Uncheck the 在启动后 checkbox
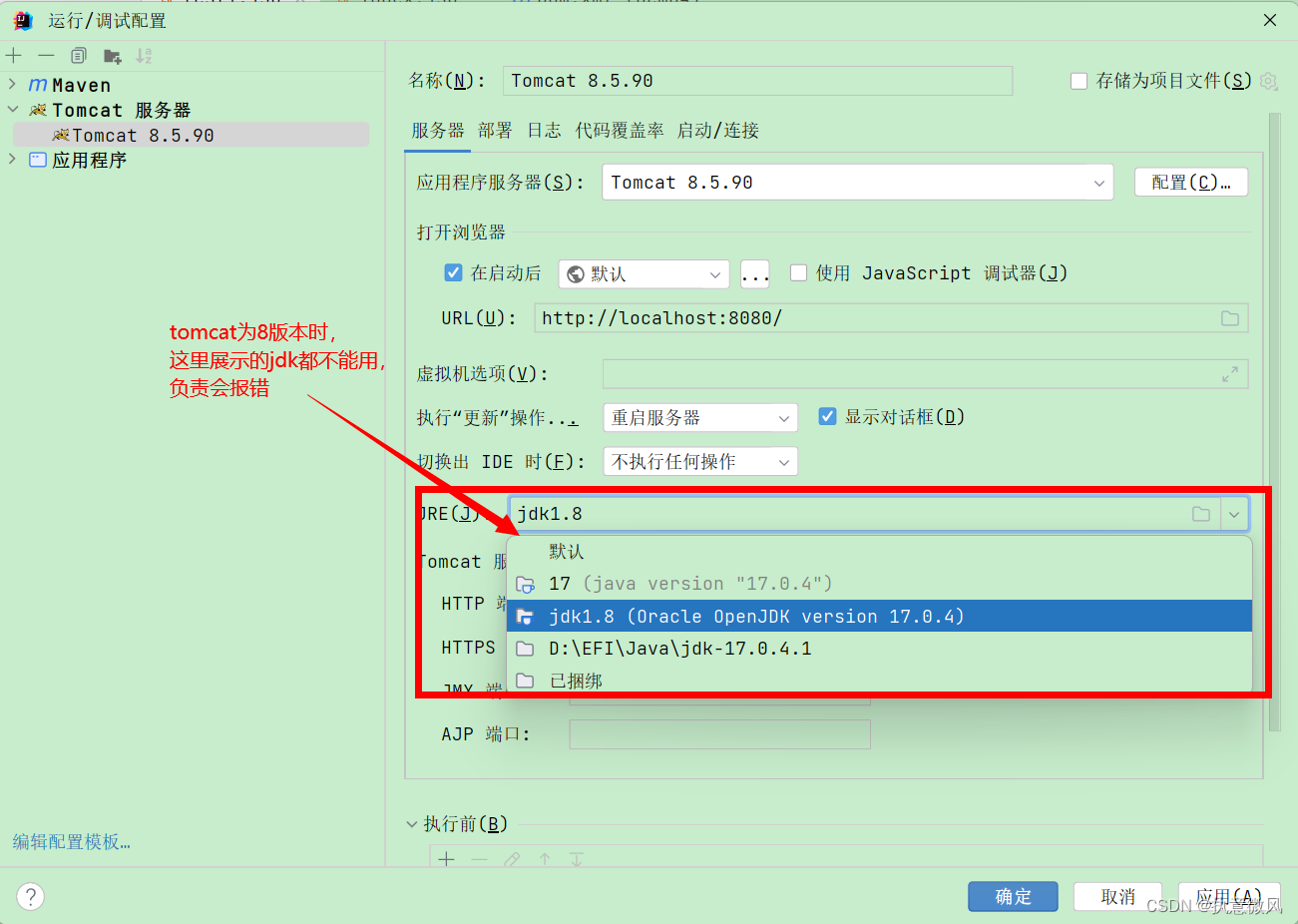Image resolution: width=1298 pixels, height=924 pixels. pos(453,272)
